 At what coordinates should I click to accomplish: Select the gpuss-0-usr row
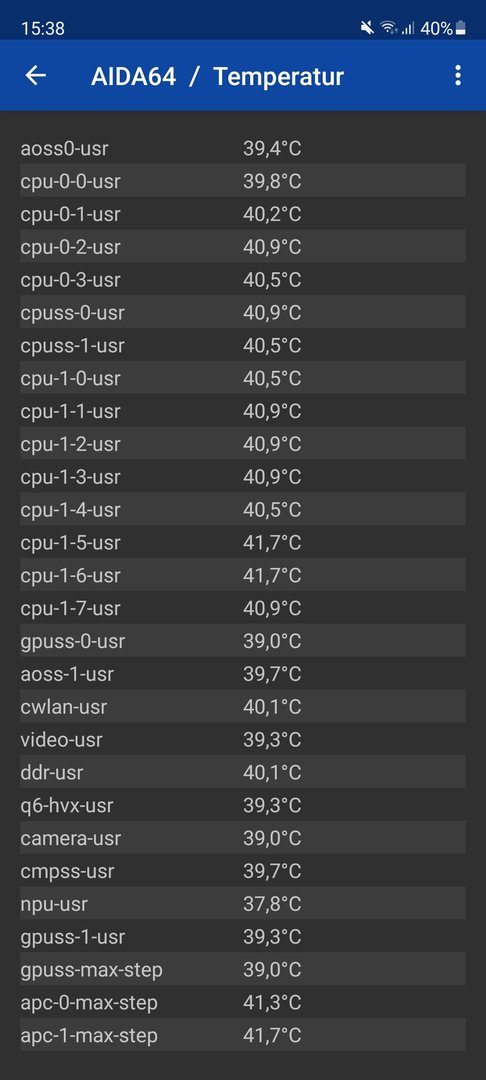[x=243, y=641]
